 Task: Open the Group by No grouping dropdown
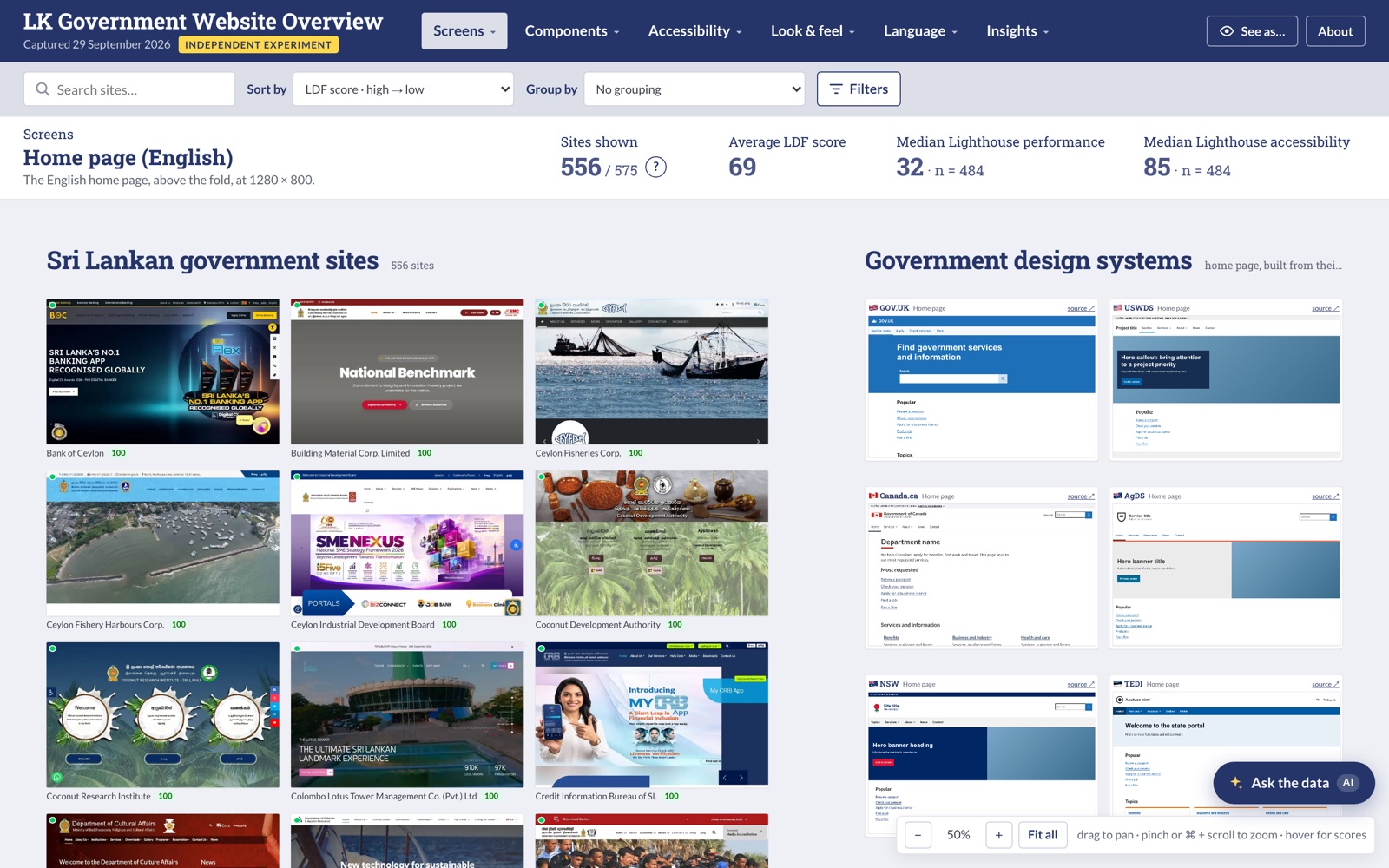694,89
